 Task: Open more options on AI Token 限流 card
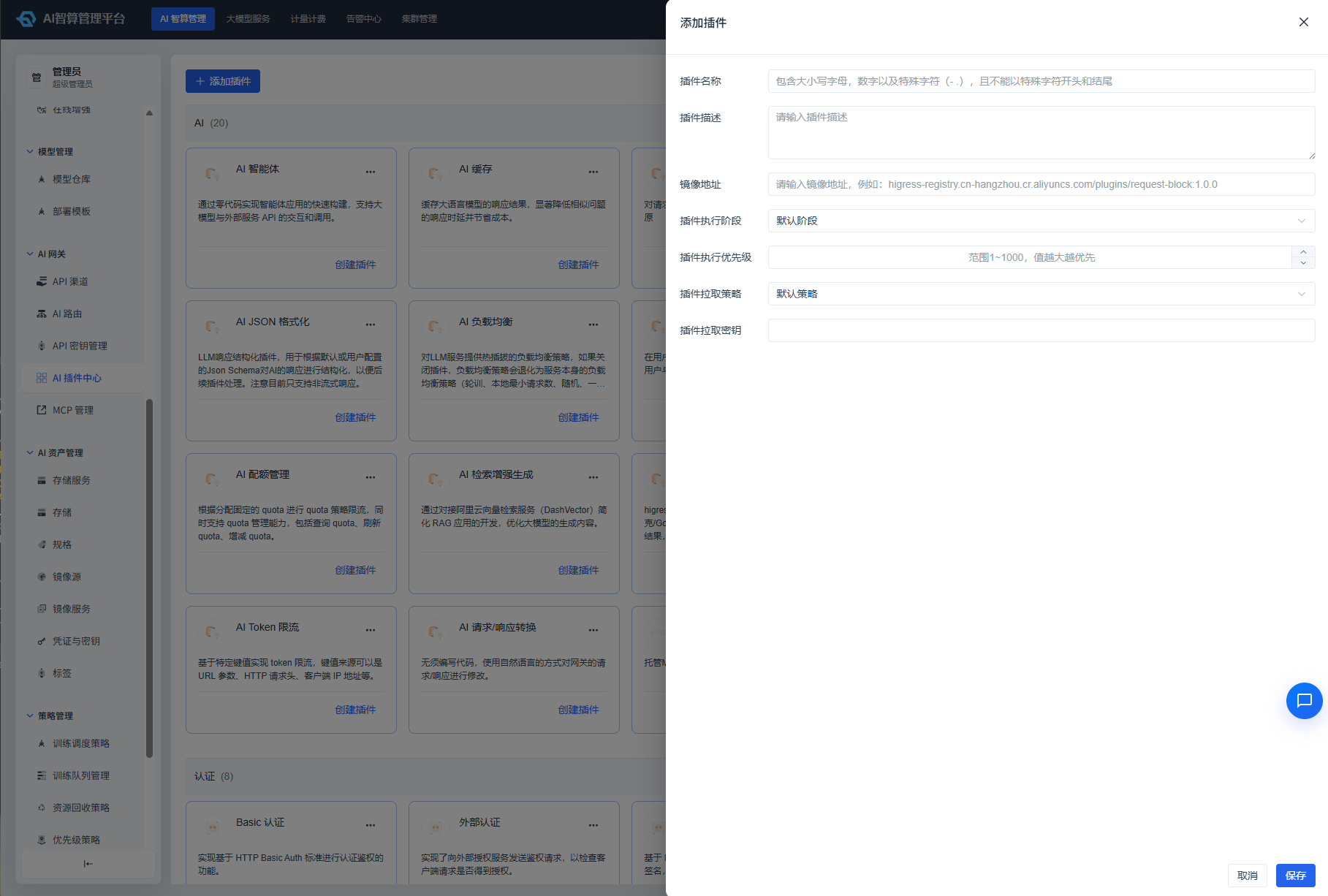click(371, 630)
